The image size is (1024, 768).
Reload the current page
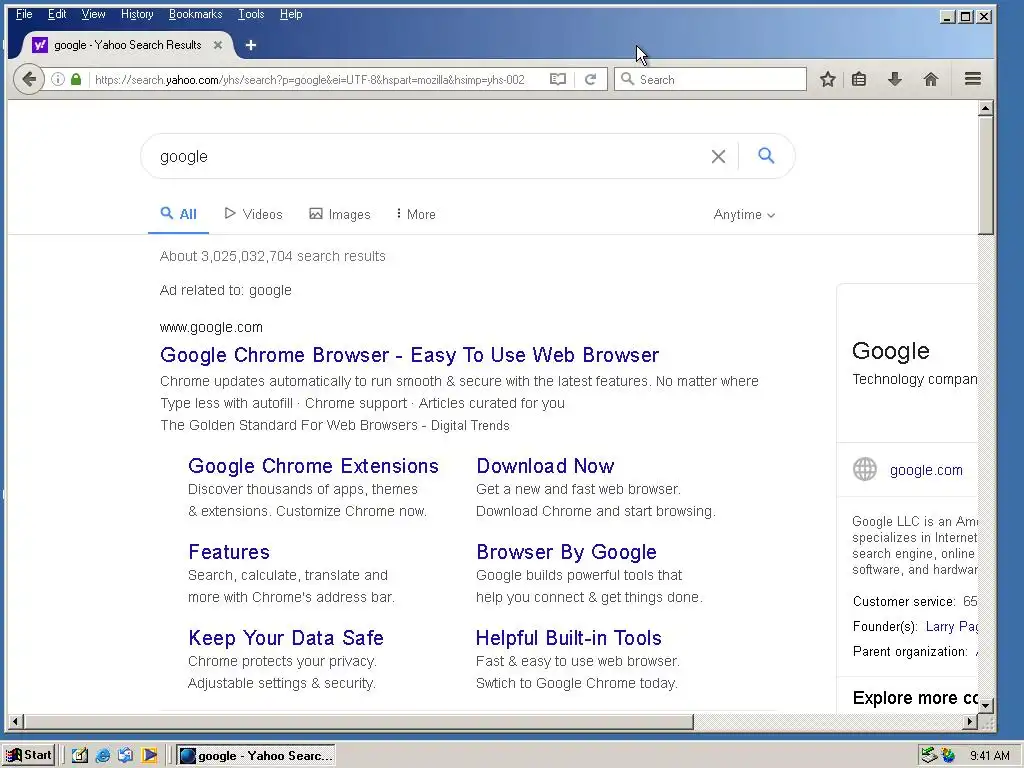[x=590, y=80]
